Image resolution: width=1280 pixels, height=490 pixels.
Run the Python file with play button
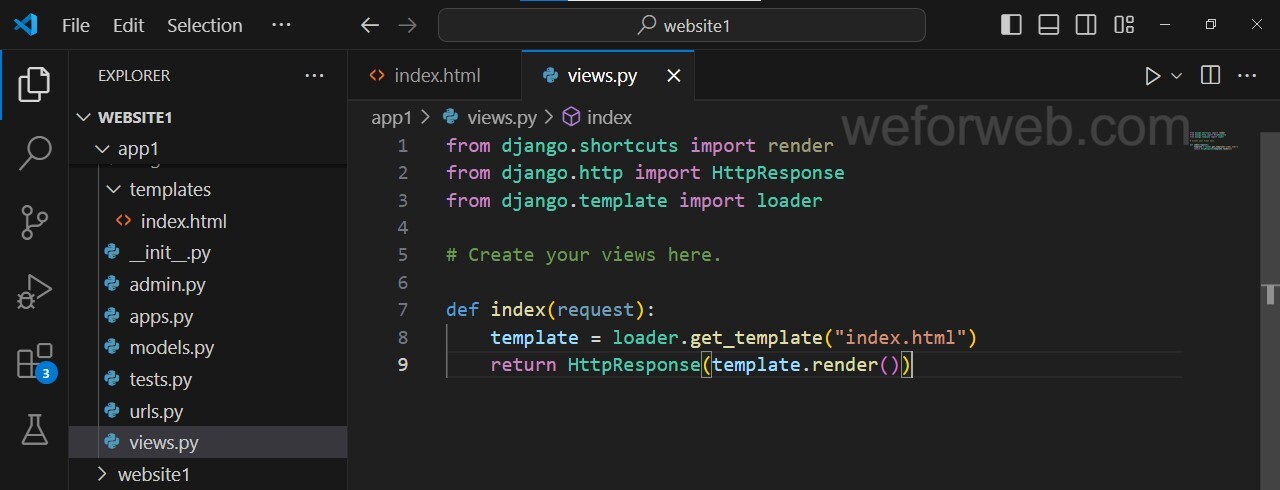[x=1152, y=76]
